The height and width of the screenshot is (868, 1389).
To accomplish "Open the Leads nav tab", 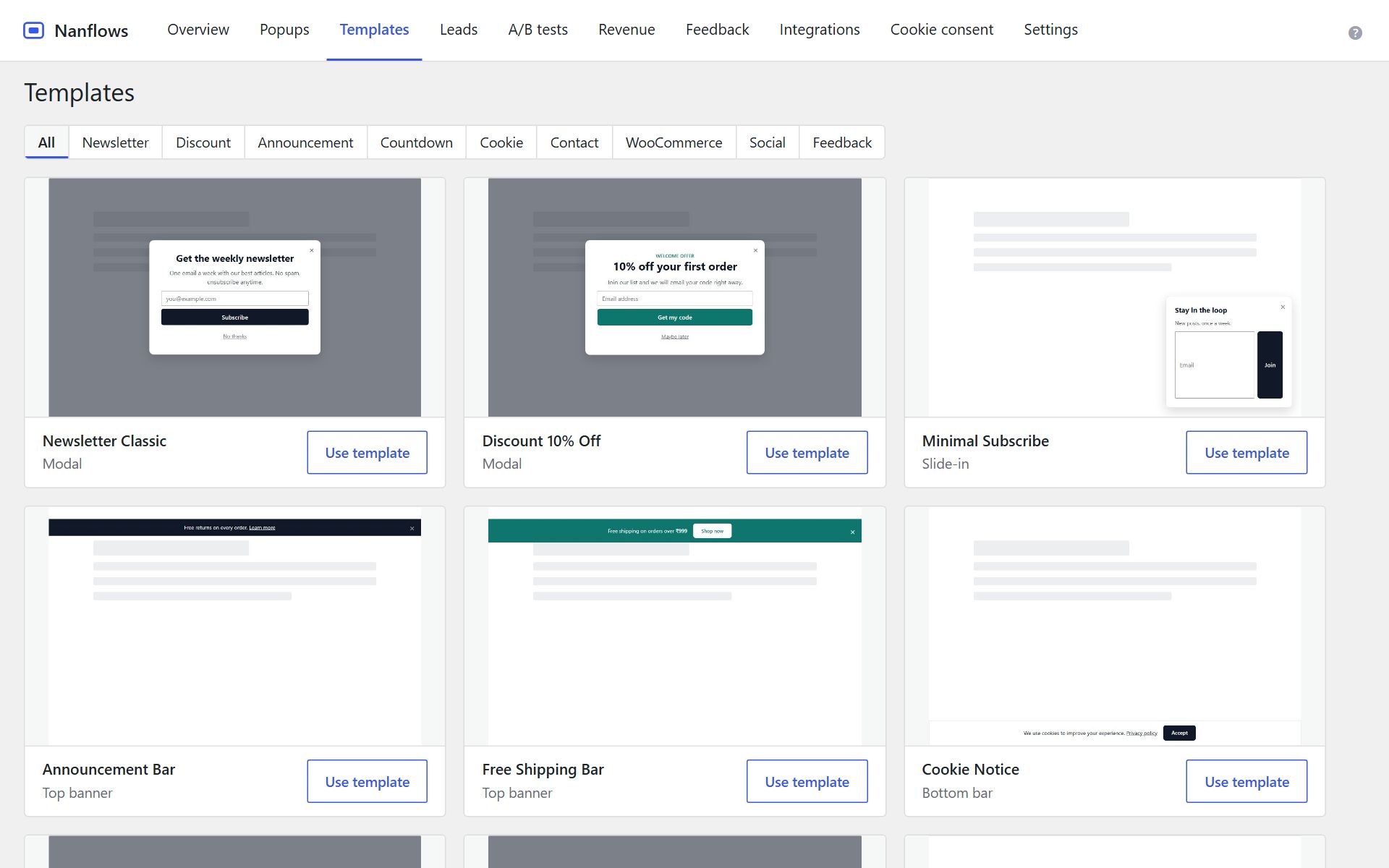I will (459, 30).
